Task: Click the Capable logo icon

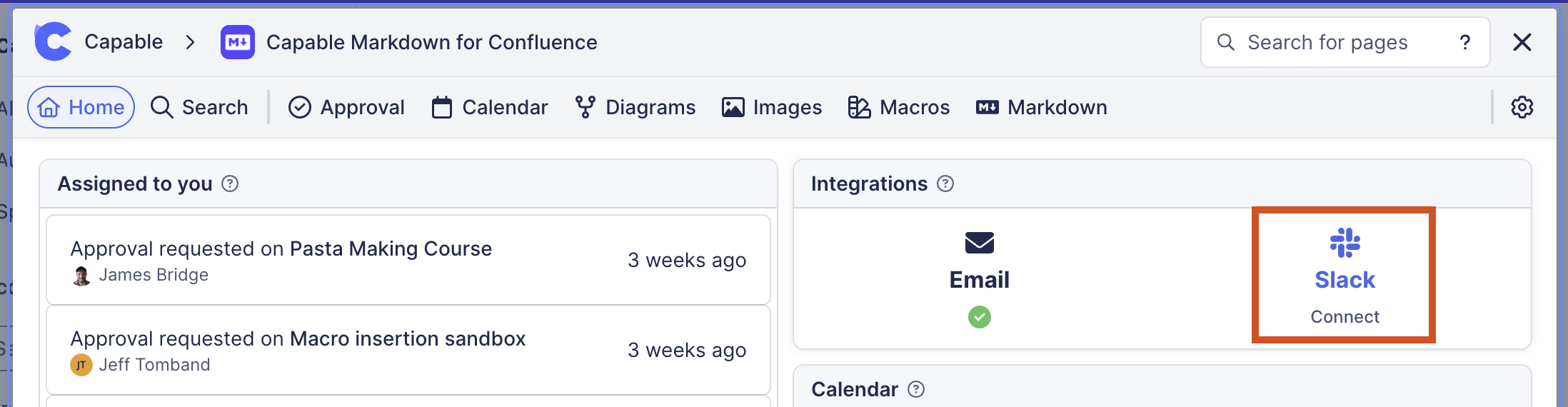Action: 54,41
